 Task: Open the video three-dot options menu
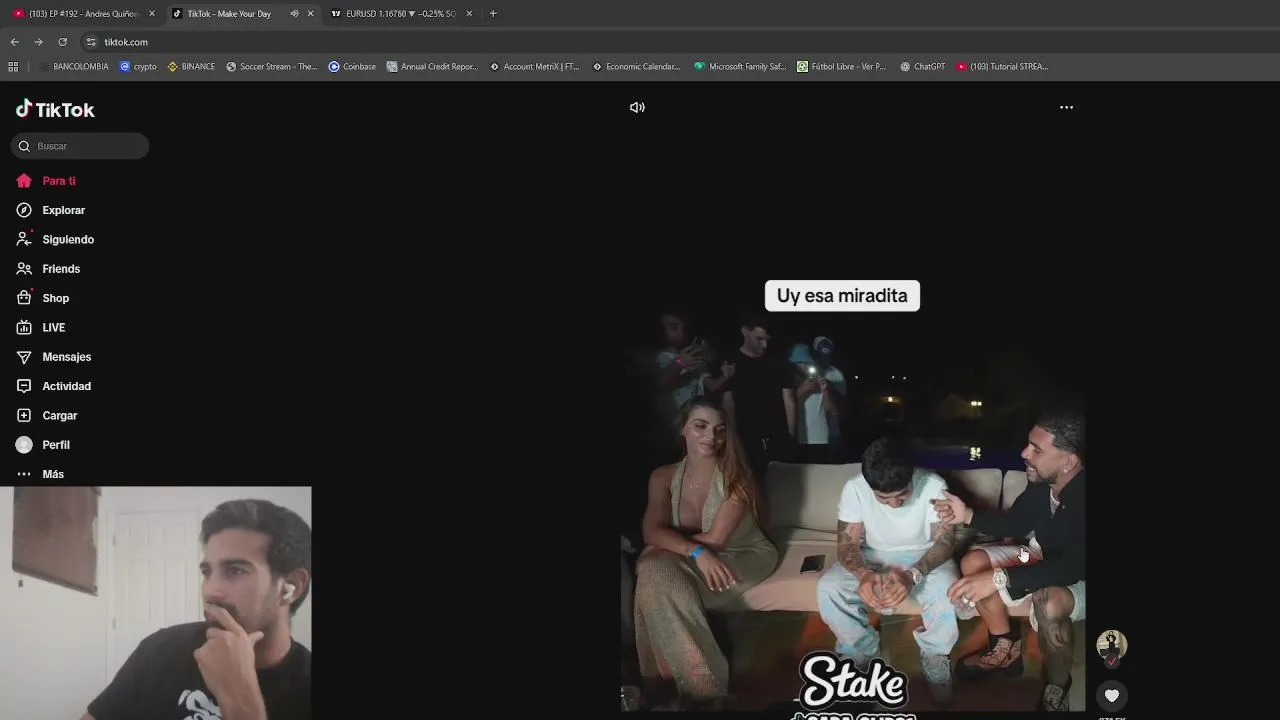click(x=1066, y=107)
